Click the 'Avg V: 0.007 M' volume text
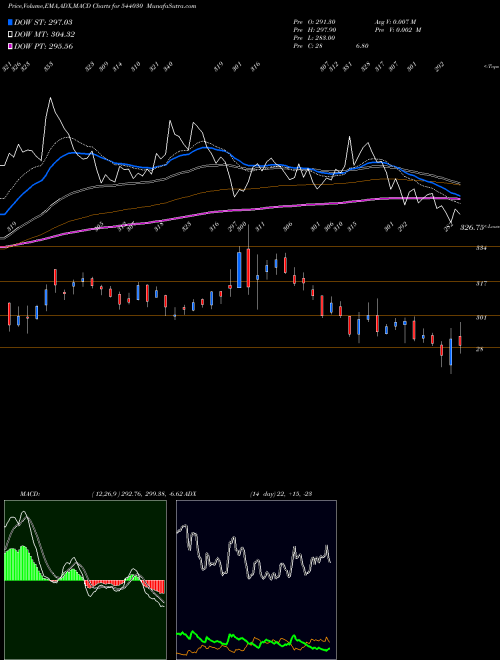 pyautogui.click(x=395, y=22)
